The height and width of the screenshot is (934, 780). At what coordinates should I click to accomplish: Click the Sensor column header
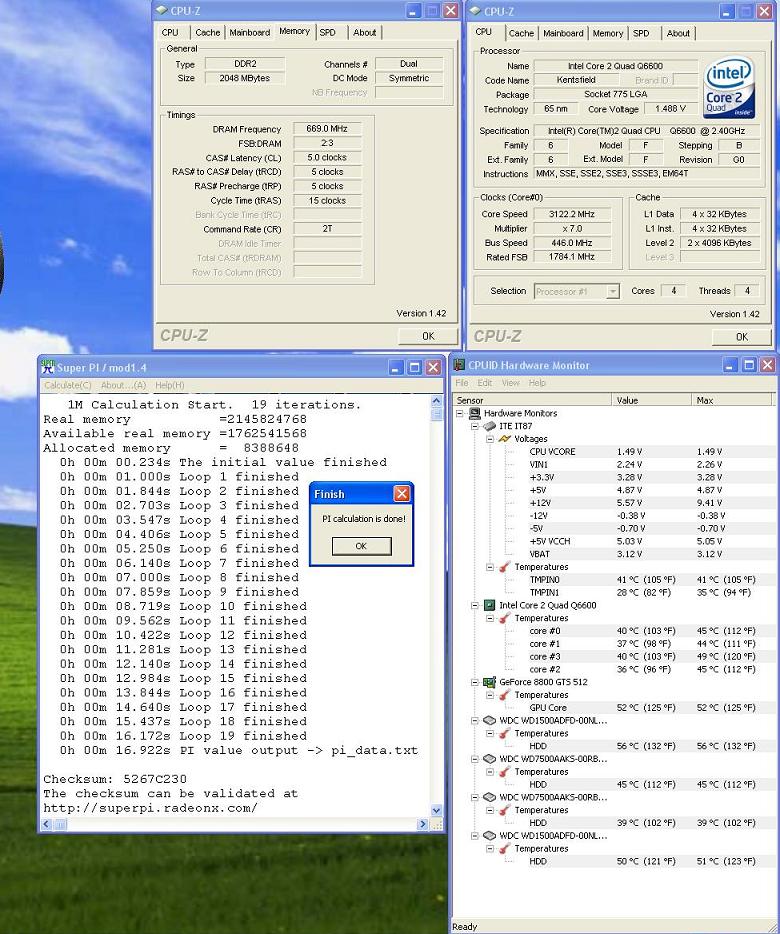coord(532,400)
